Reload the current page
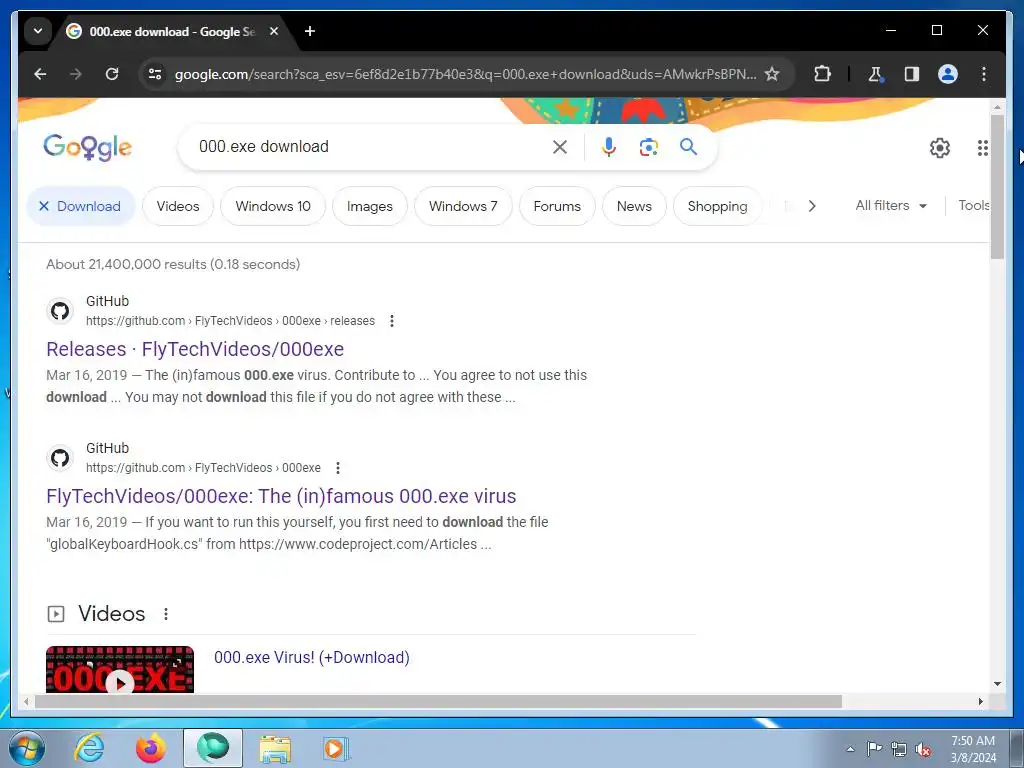 (112, 74)
